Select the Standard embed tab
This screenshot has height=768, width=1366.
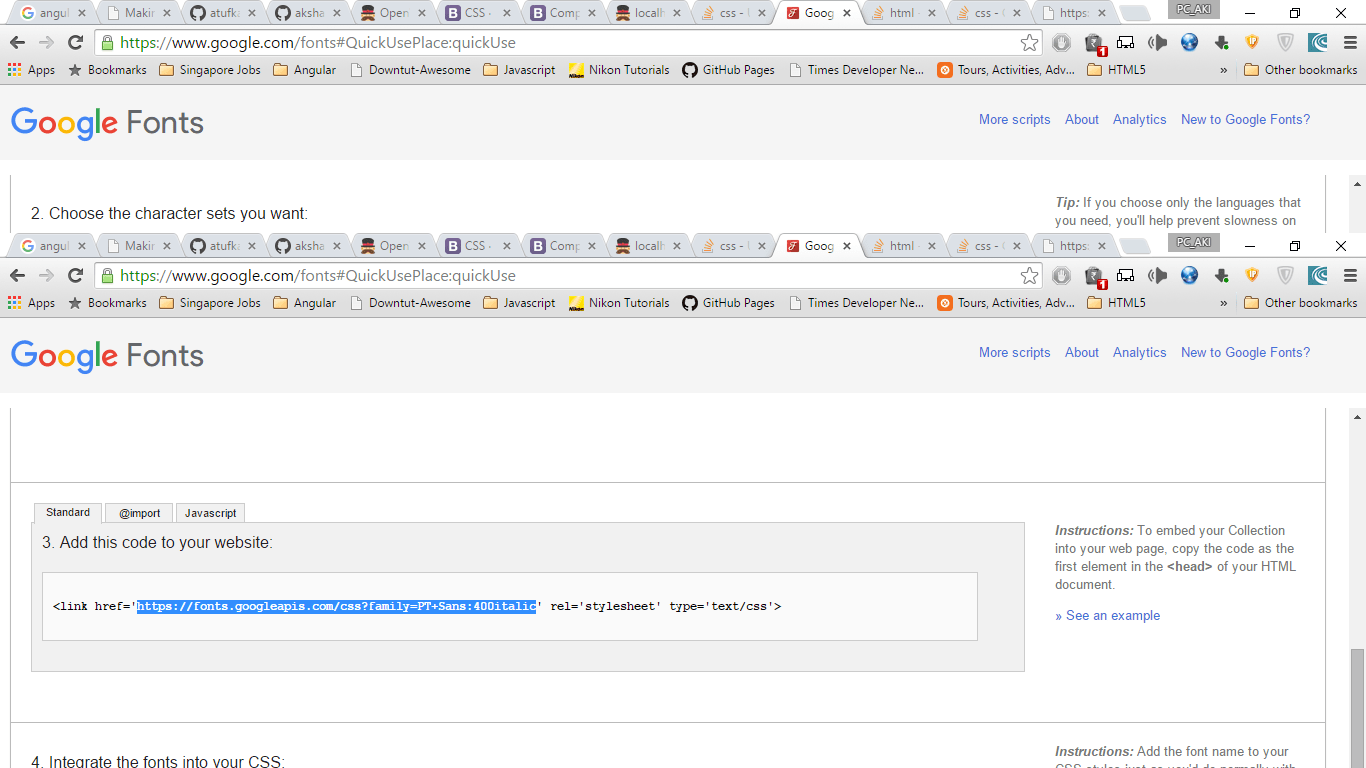point(68,512)
